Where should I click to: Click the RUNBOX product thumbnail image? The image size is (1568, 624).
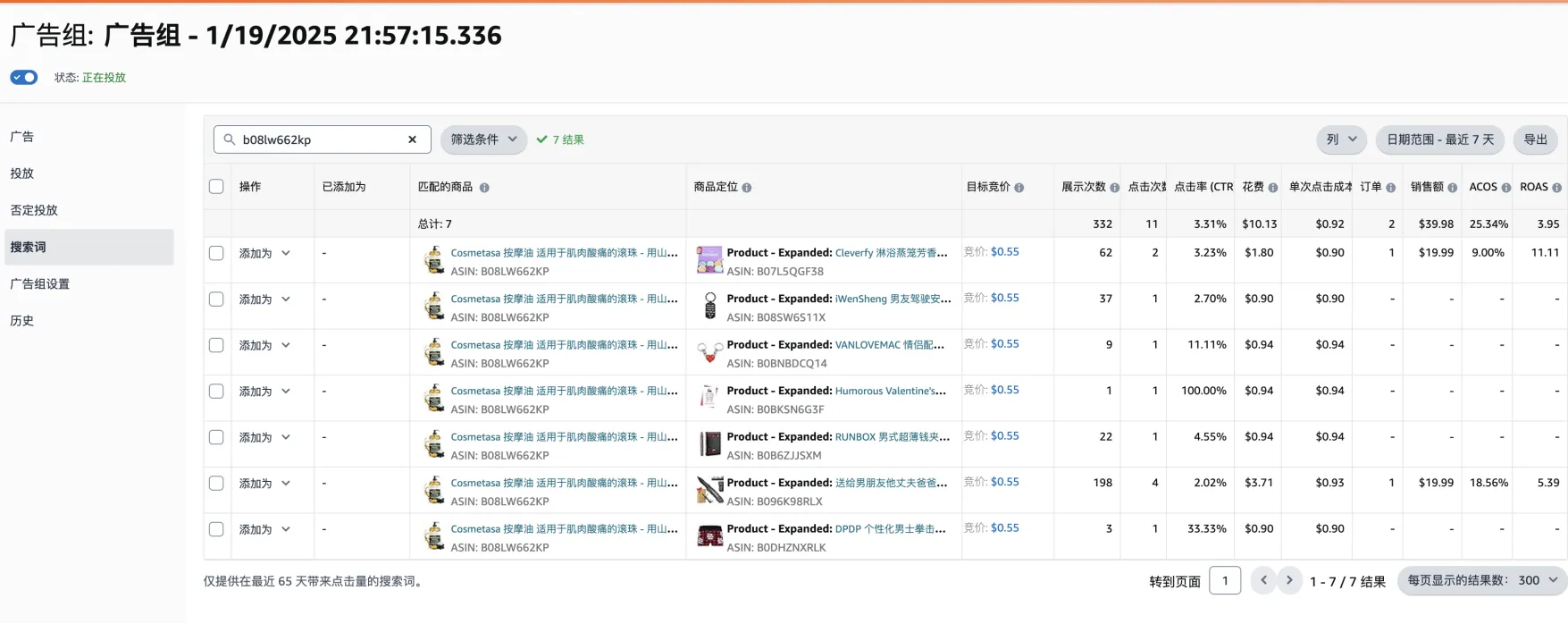(x=709, y=444)
